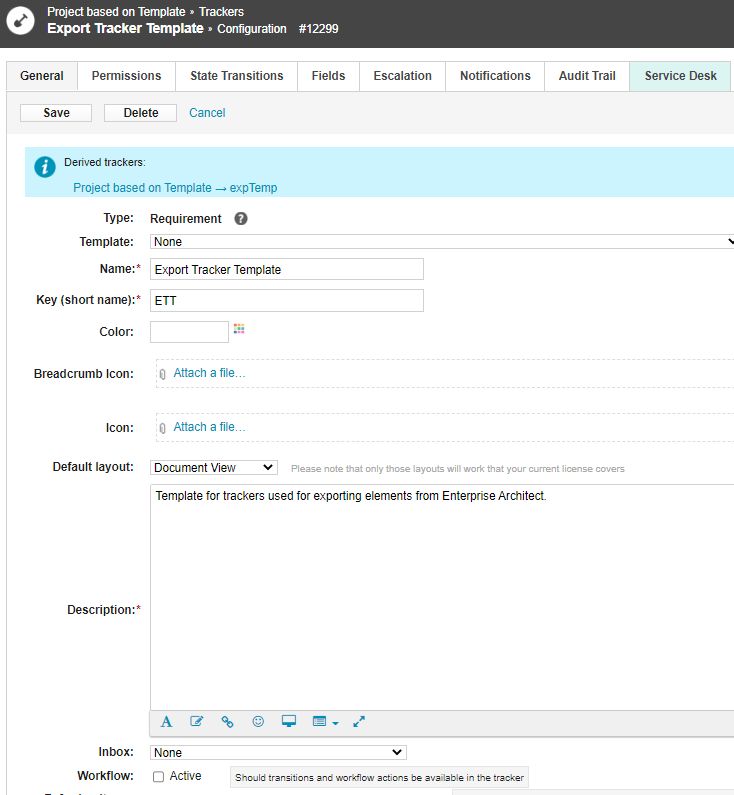Viewport: 734px width, 795px height.
Task: Open the Trackers breadcrumb link
Action: 221,12
